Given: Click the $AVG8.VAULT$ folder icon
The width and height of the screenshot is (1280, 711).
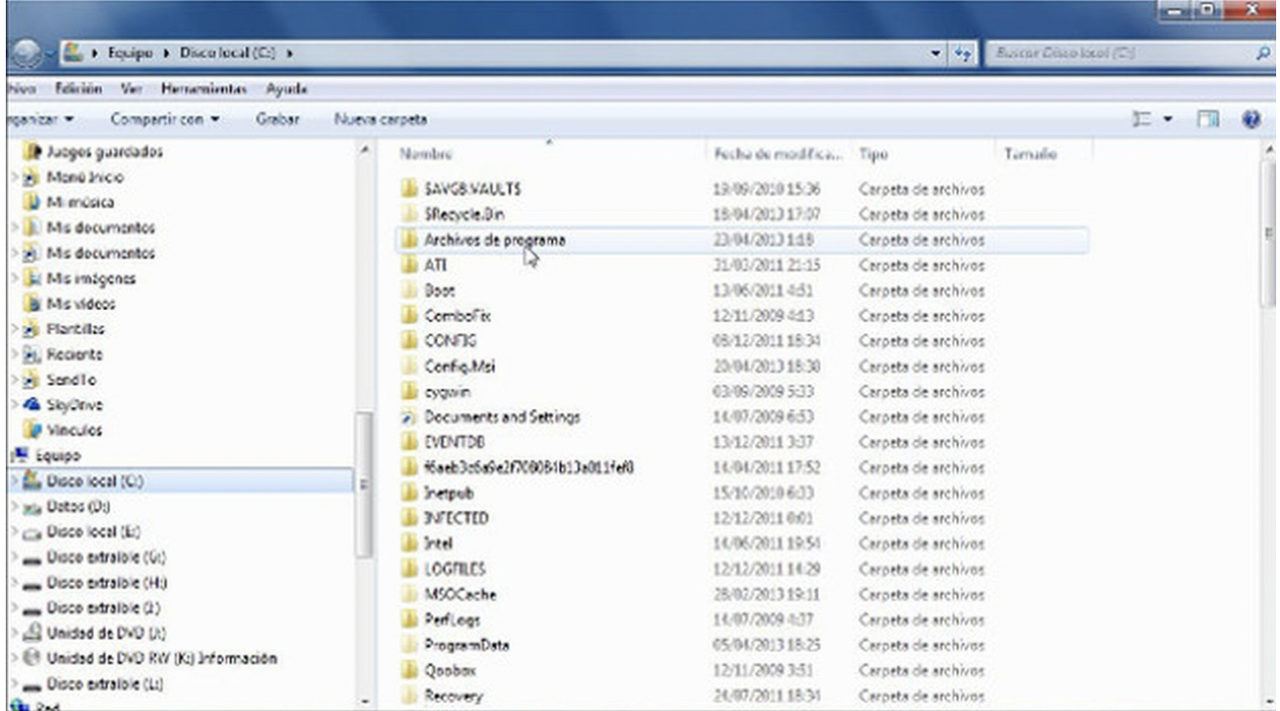Looking at the screenshot, I should click(408, 189).
